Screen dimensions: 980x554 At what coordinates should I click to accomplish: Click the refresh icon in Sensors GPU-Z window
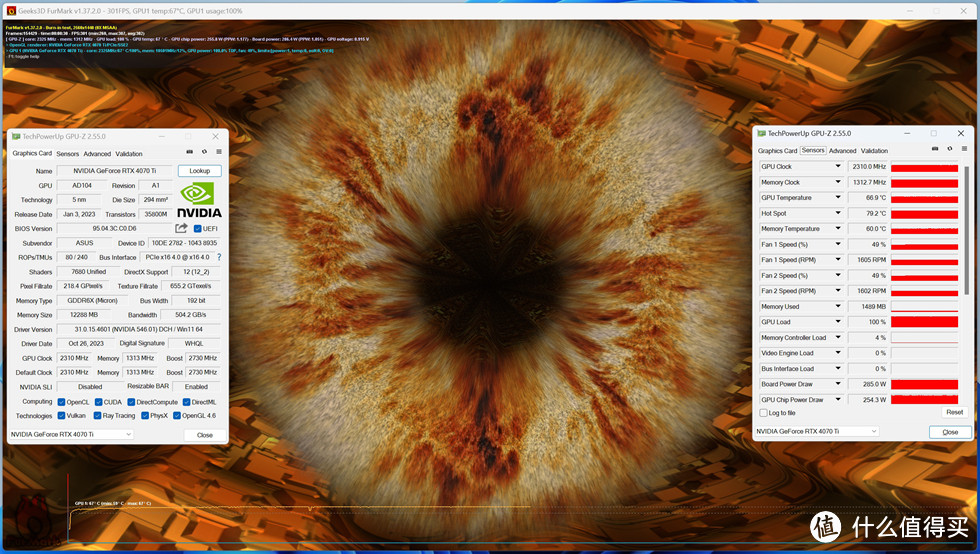[949, 149]
